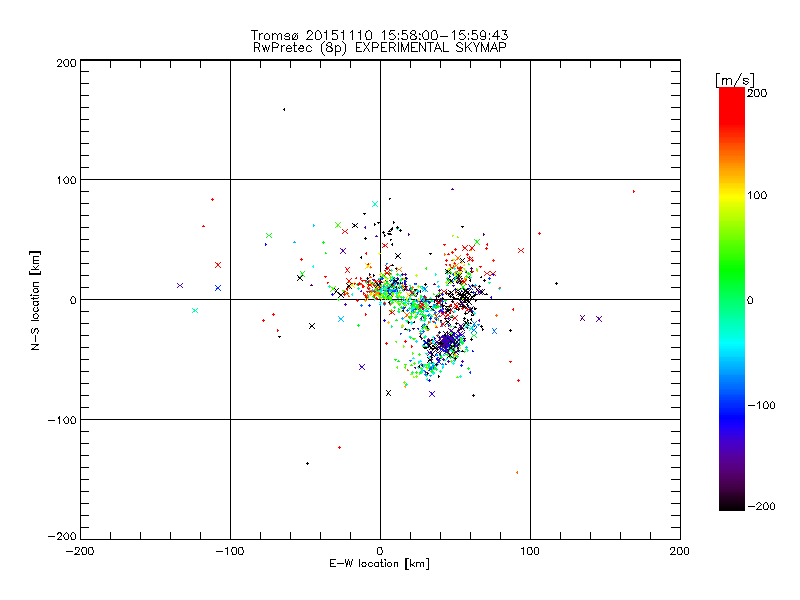
Task: Click the title line 'Tromsø 20151110 15:58:00-15:59:43'
Action: [x=379, y=35]
